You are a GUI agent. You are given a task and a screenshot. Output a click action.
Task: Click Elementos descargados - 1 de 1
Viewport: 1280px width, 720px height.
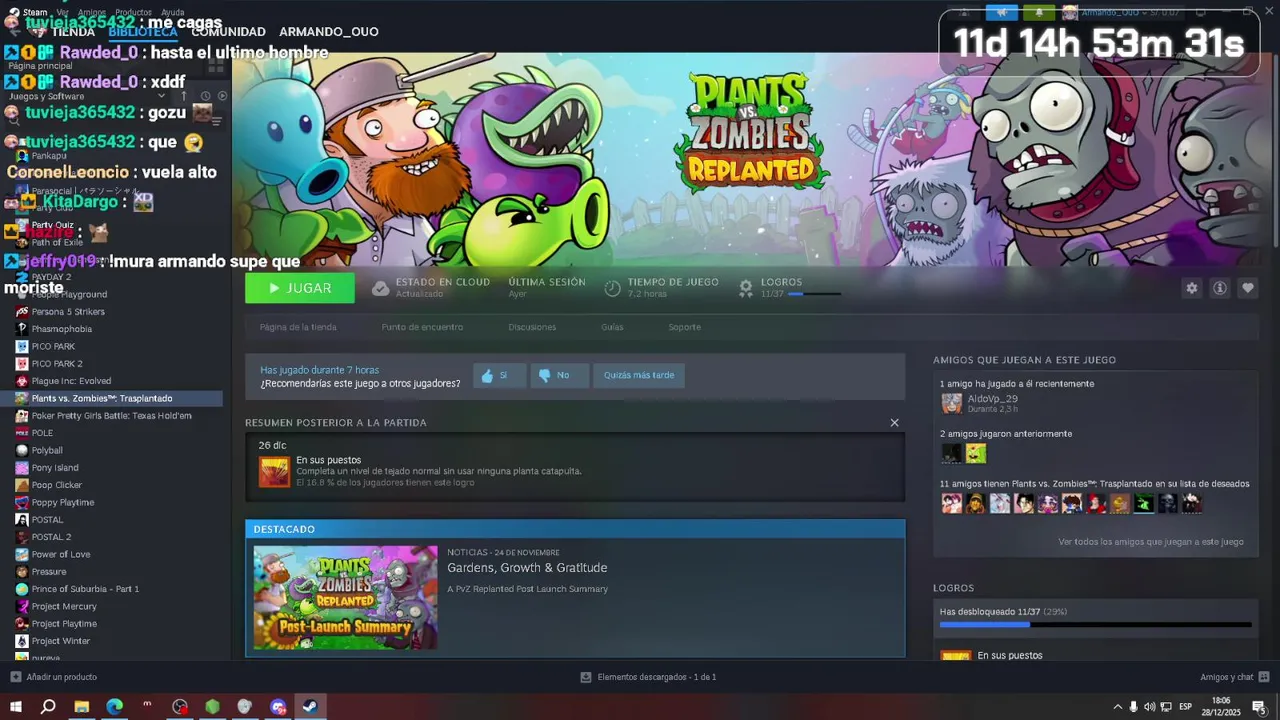click(x=657, y=677)
